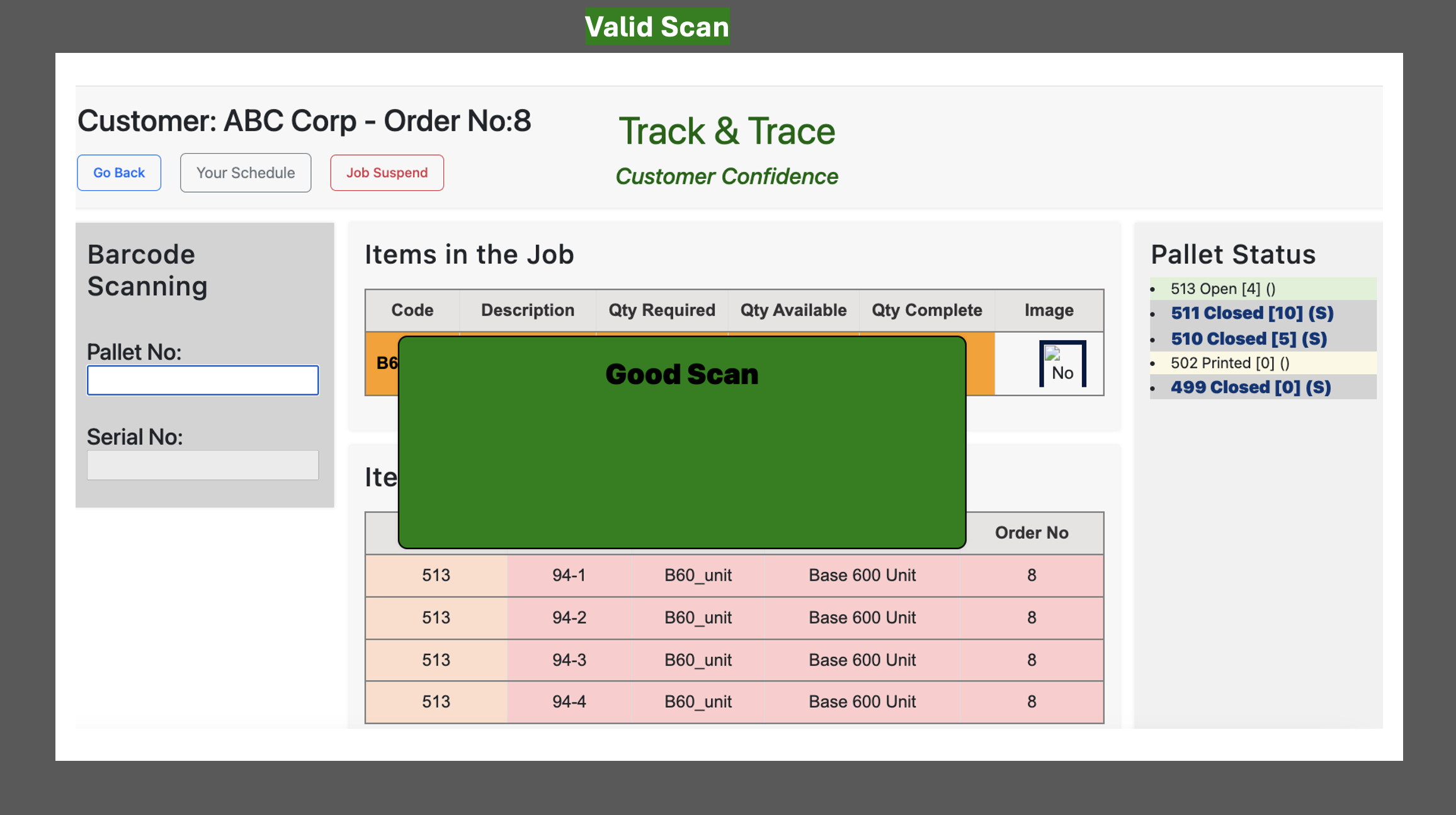
Task: Dismiss the Good Scan green popup
Action: 681,442
